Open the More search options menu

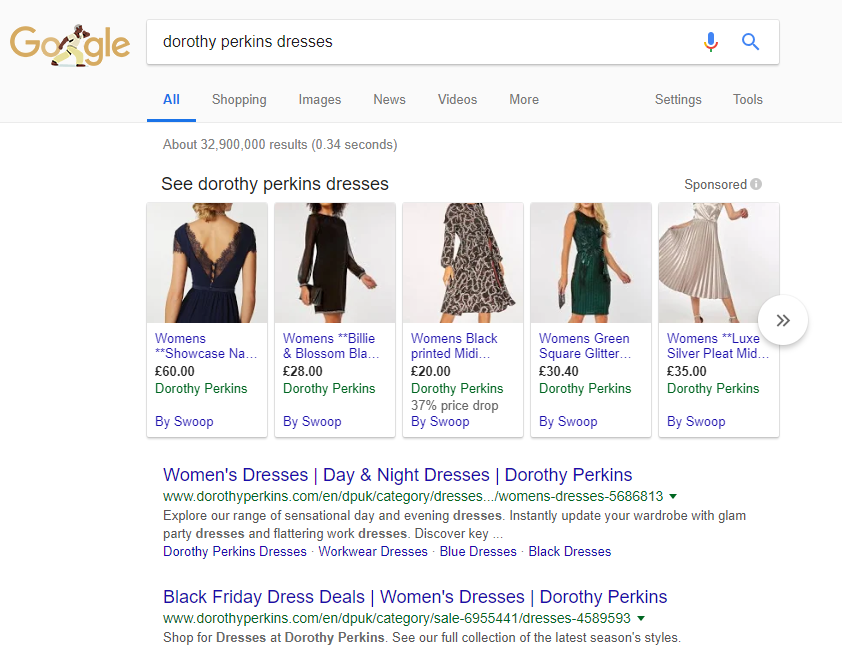pos(523,100)
